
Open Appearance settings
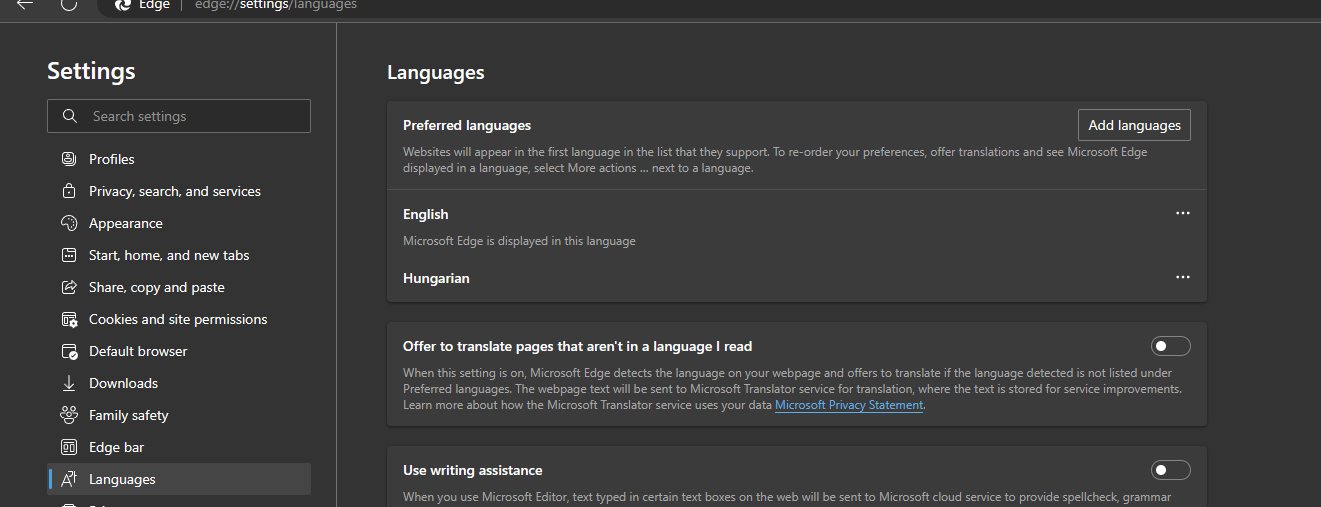coord(179,223)
